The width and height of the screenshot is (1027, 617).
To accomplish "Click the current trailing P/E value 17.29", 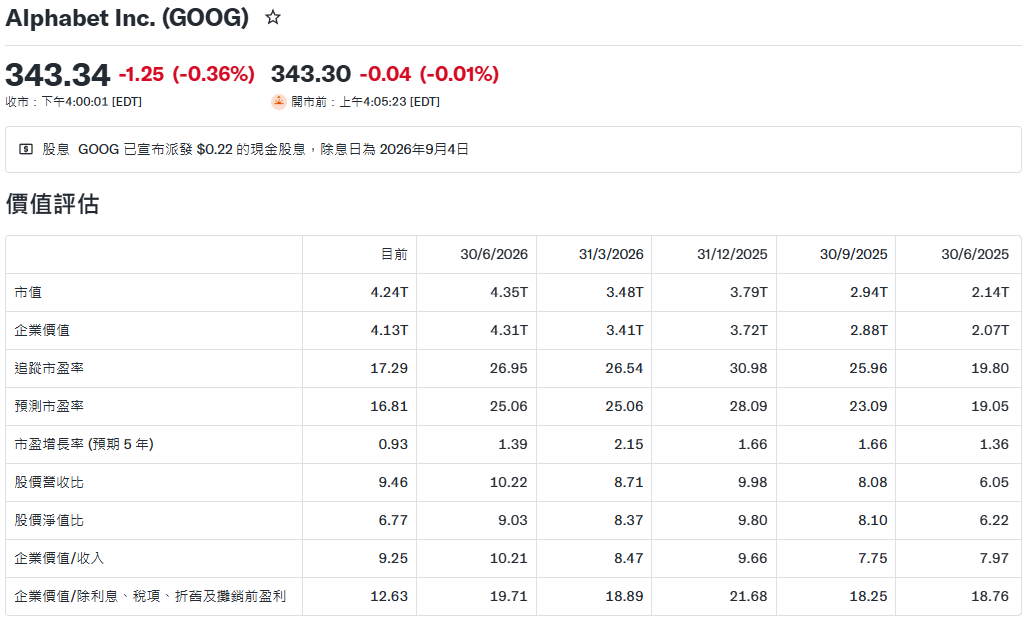I will (389, 368).
